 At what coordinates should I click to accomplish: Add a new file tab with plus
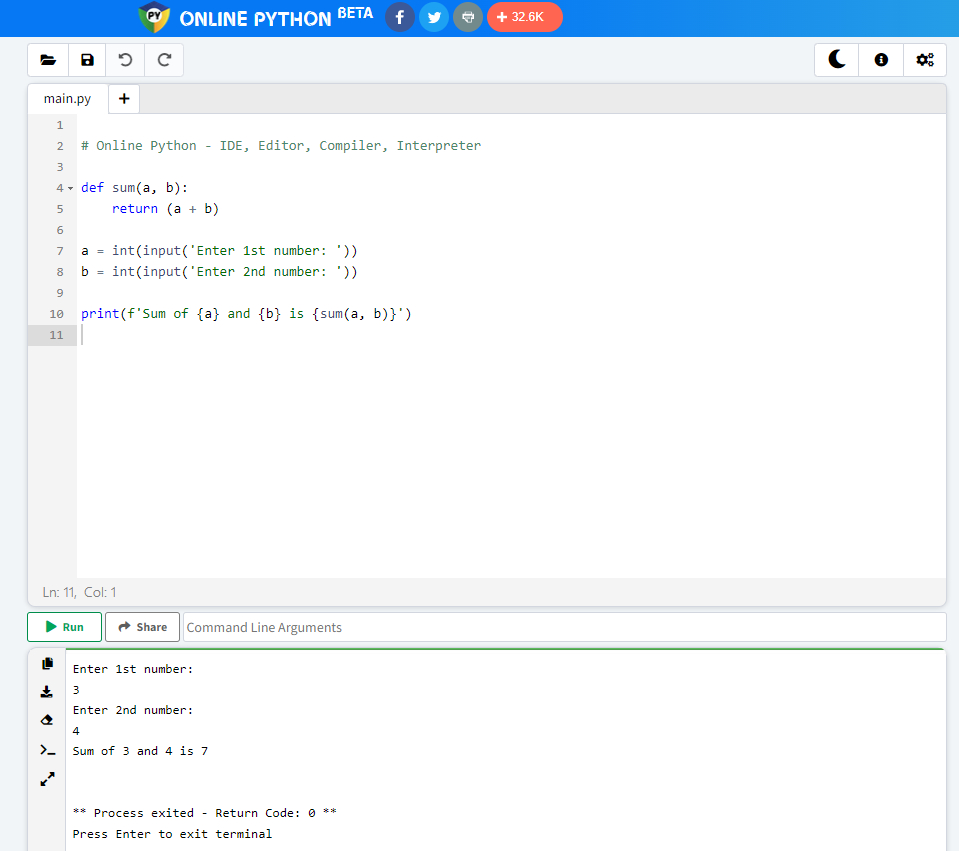click(124, 98)
